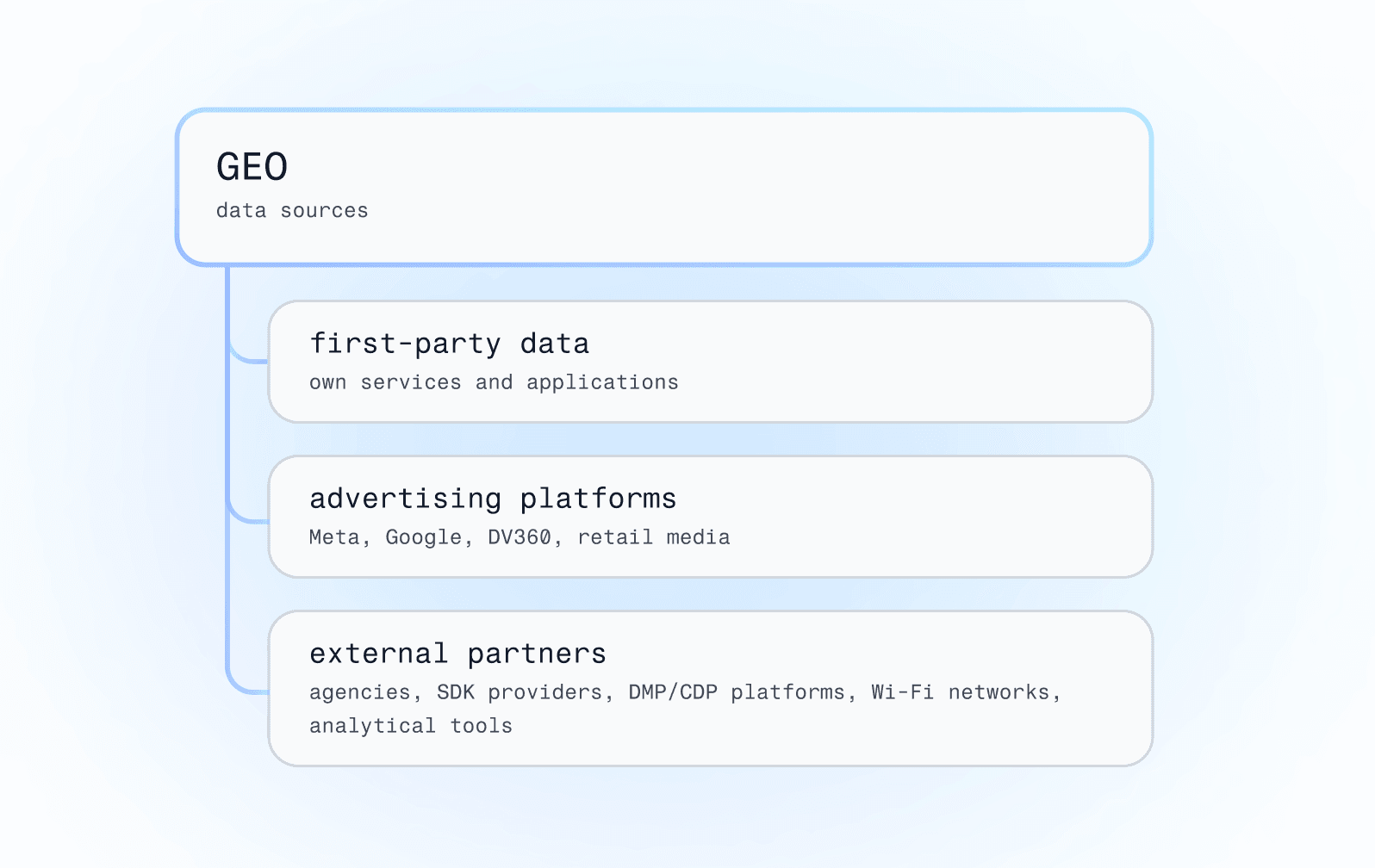Select the 'advertising platforms' title
The height and width of the screenshot is (868, 1375).
coord(493,499)
